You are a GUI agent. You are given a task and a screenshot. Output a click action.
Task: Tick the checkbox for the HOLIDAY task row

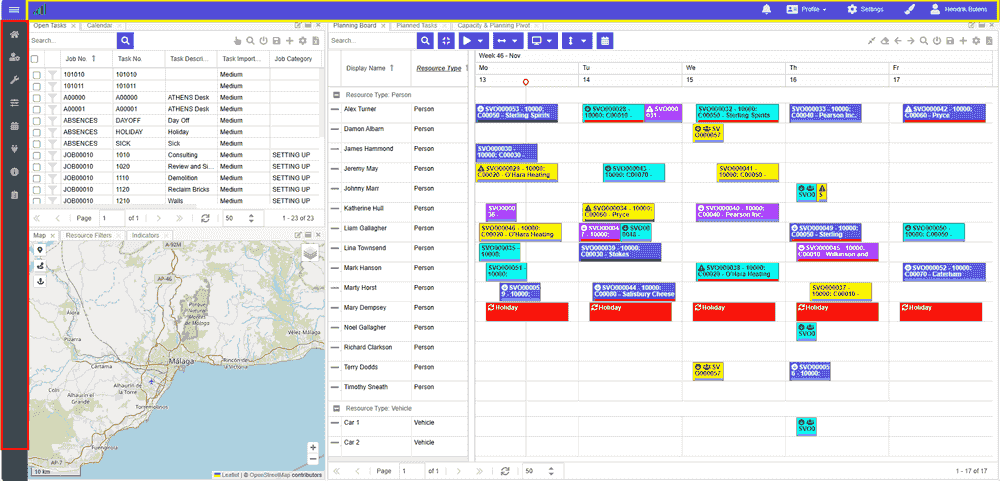37,132
